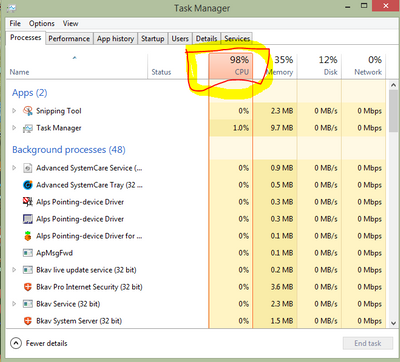Viewport: 400px width, 362px height.
Task: Collapse view using Fewer details arrow
Action: 16,343
